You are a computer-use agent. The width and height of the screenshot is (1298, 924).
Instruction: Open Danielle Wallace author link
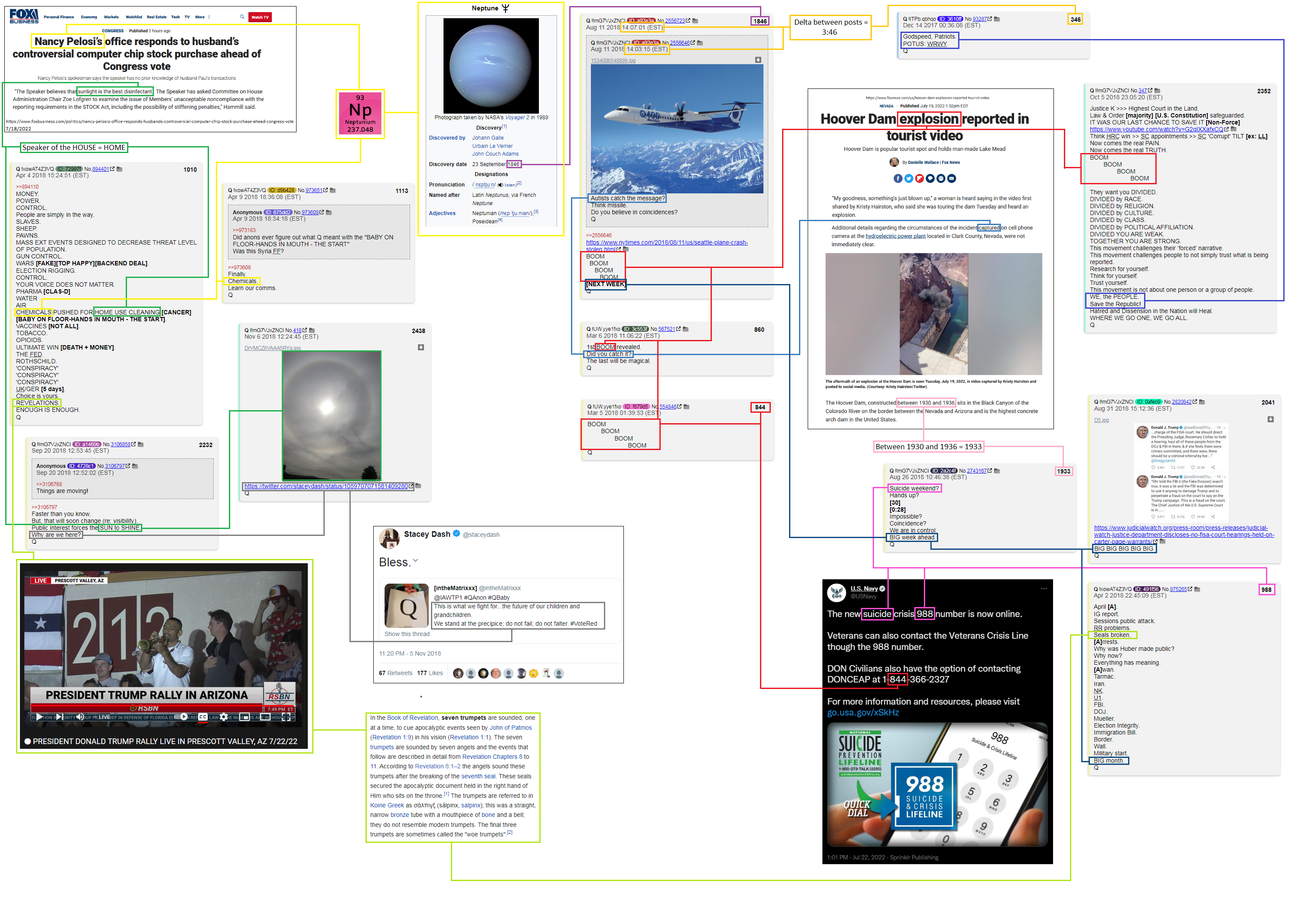923,163
